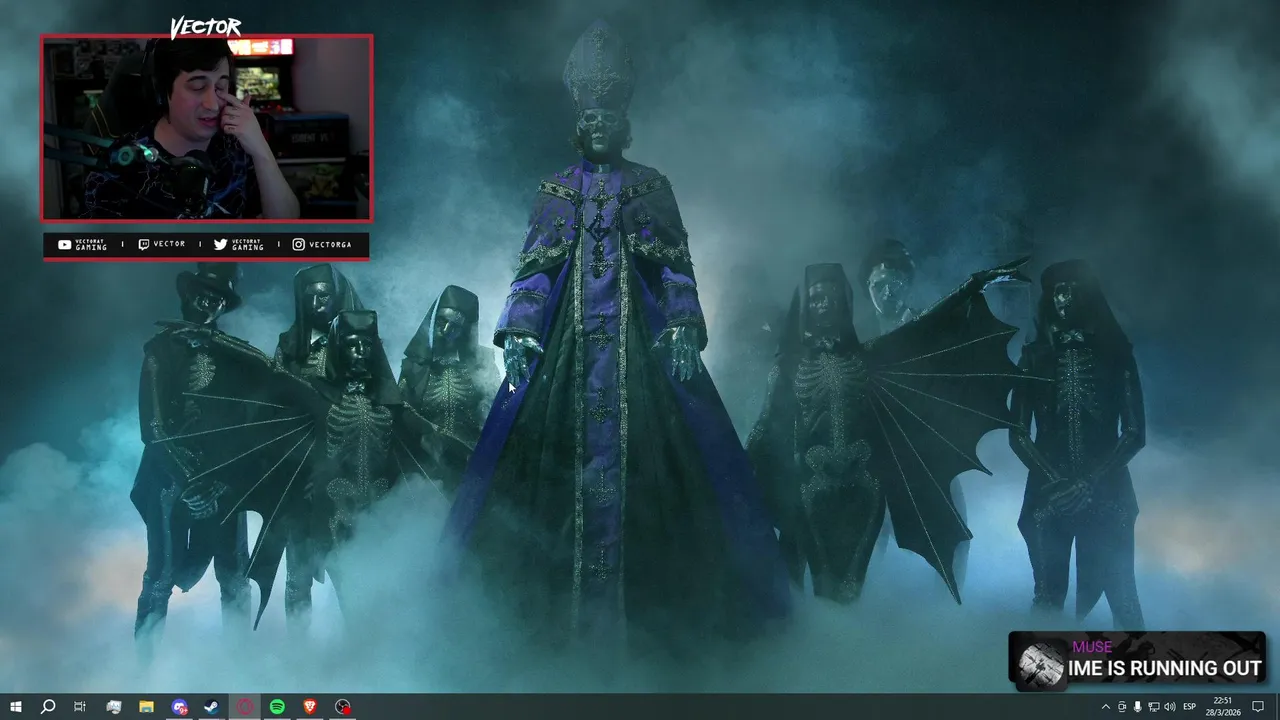Viewport: 1280px width, 720px height.
Task: Click the Muse now-playing song widget
Action: tap(1138, 660)
